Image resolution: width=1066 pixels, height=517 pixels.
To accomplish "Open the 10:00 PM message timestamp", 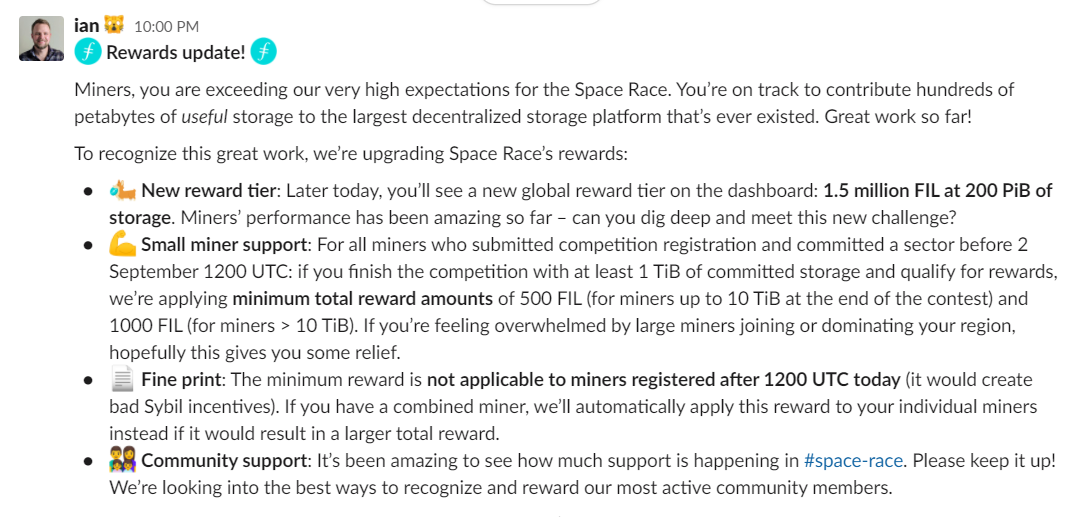I will tap(167, 27).
